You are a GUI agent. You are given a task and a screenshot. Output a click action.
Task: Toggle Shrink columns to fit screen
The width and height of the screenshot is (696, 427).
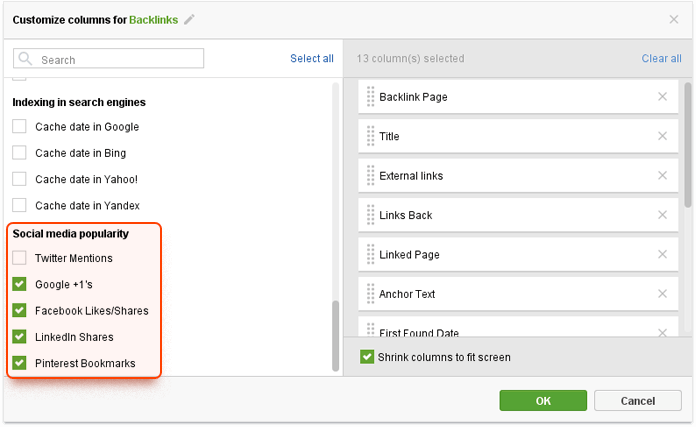[367, 356]
